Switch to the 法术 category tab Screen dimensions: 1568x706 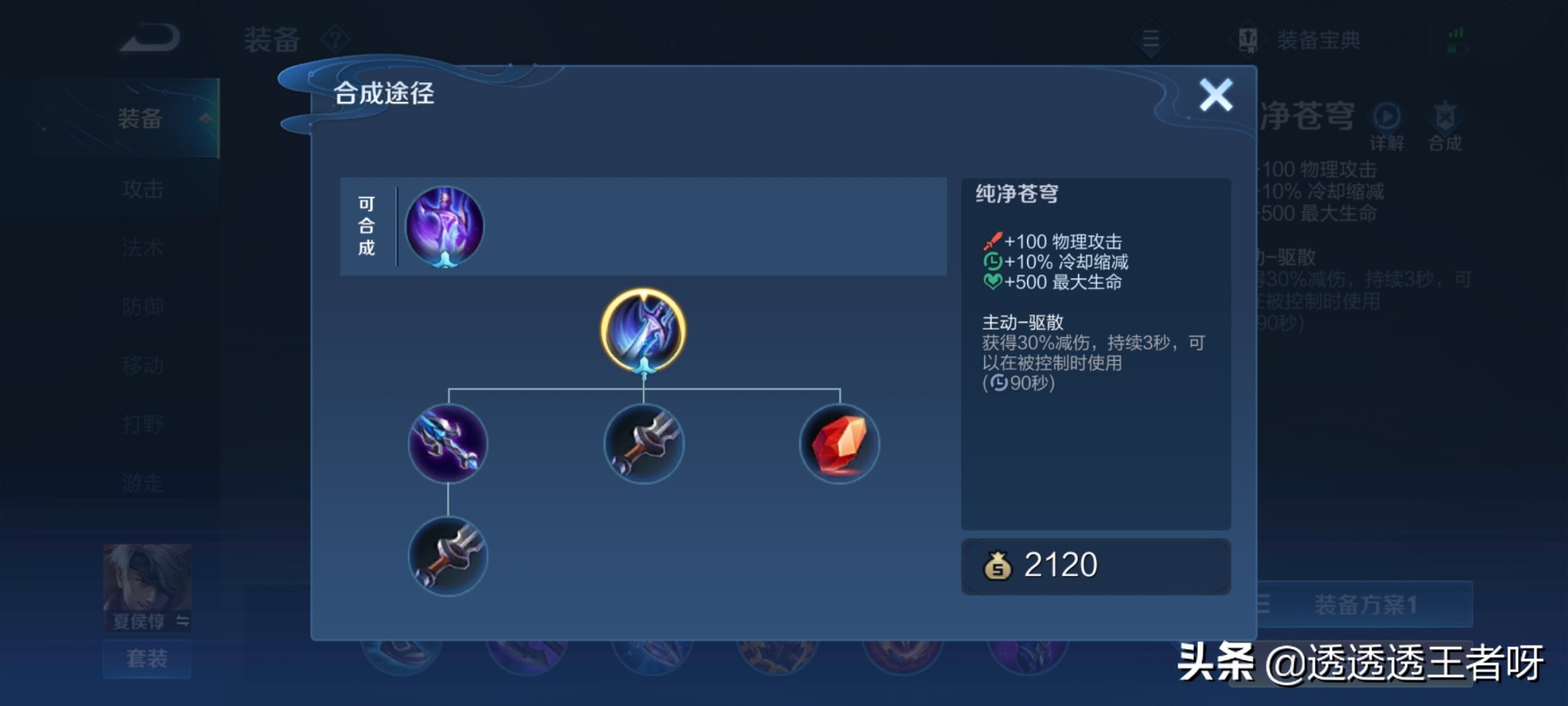click(x=142, y=248)
